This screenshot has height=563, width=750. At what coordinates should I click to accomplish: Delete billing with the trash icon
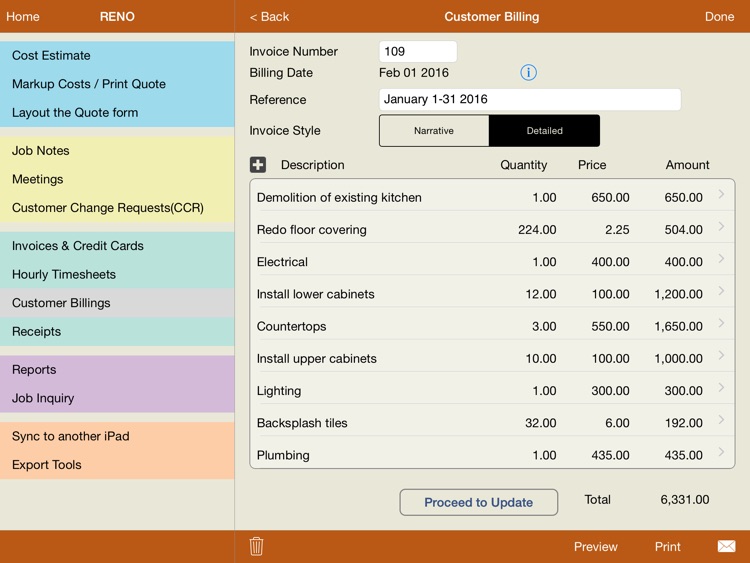tap(256, 546)
